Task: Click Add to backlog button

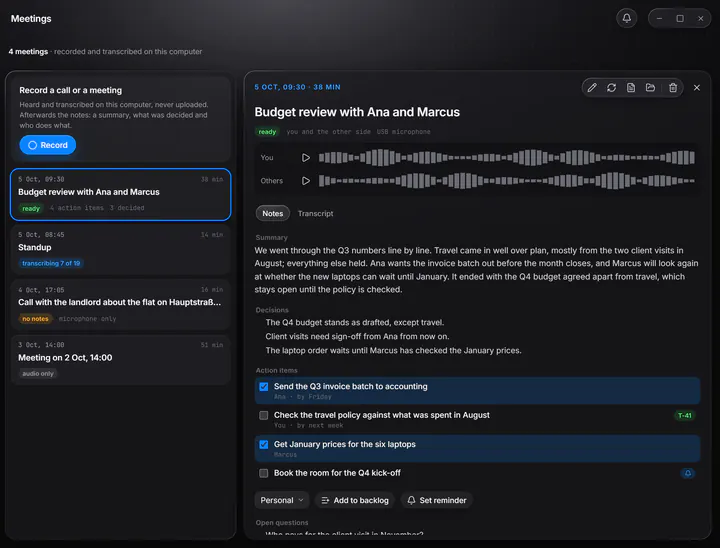Action: (x=355, y=500)
